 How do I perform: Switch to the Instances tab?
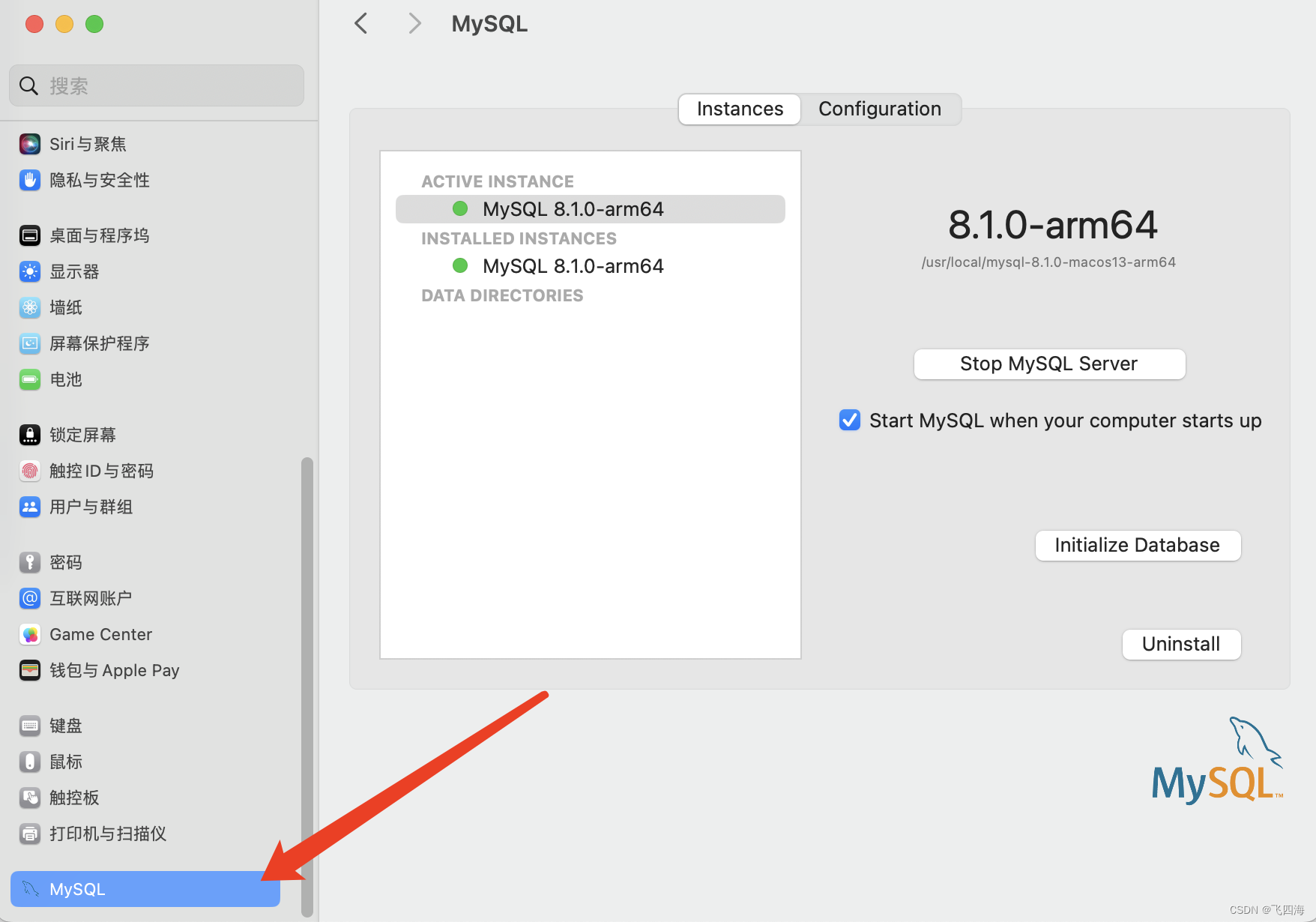coord(740,109)
